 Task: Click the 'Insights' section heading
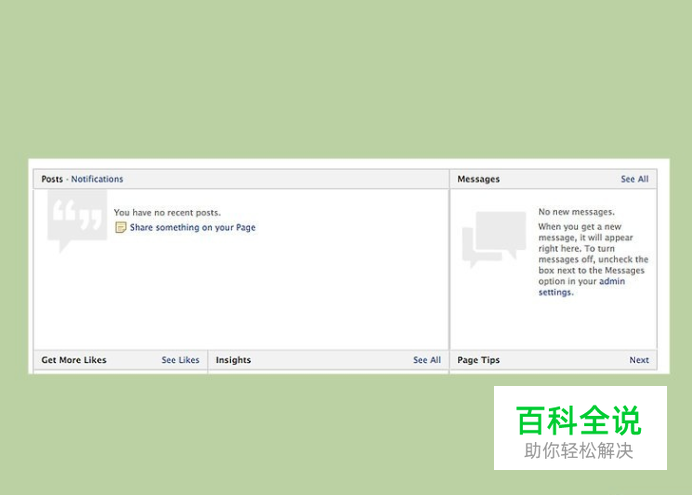pos(233,360)
